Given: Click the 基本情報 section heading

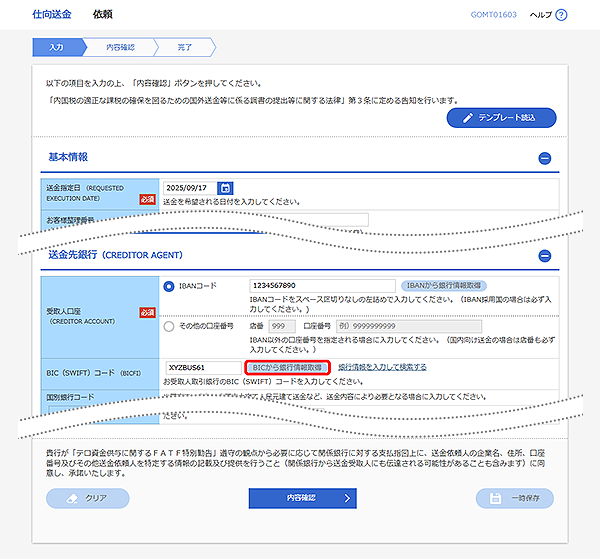Looking at the screenshot, I should click(x=68, y=157).
